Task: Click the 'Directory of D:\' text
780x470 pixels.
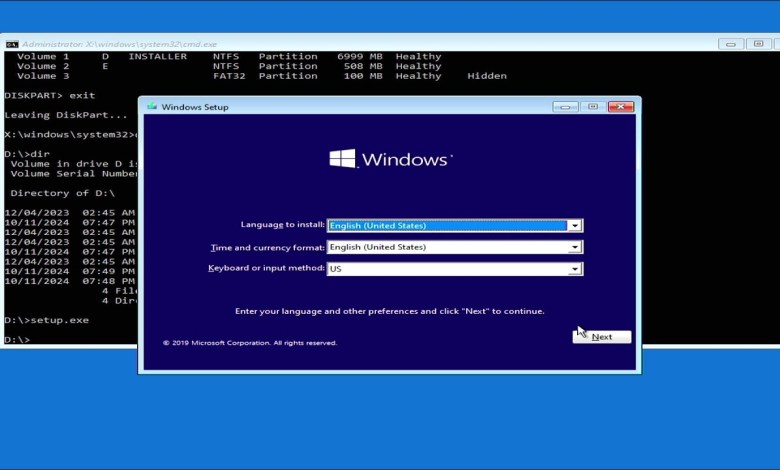Action: pyautogui.click(x=63, y=193)
